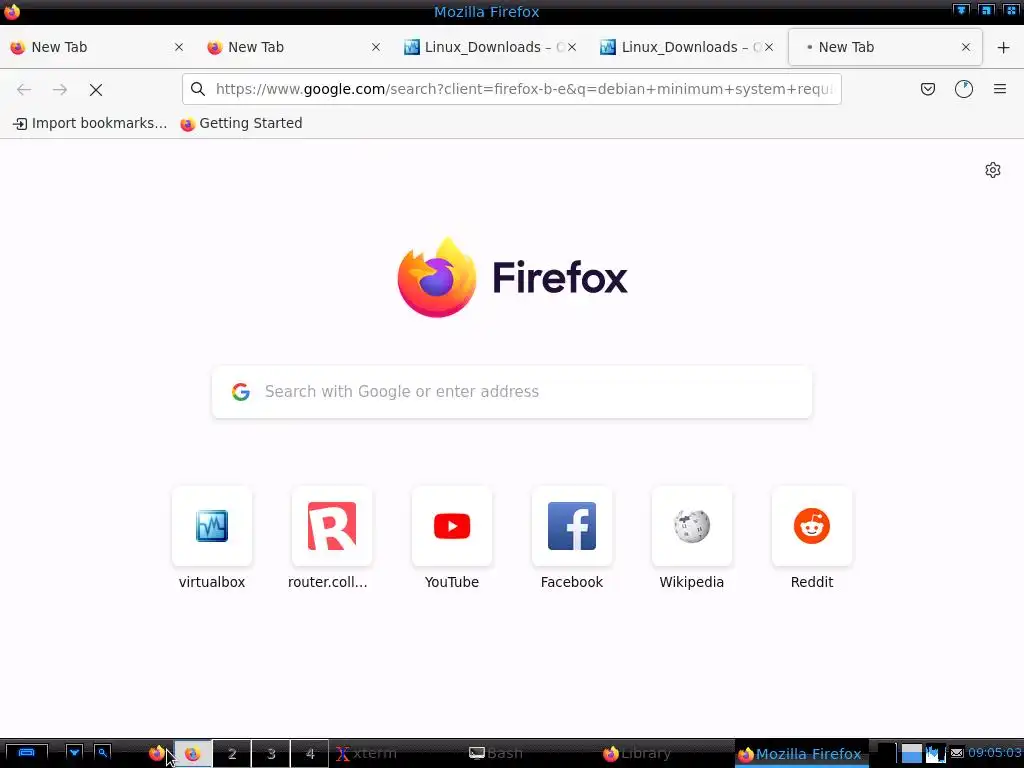Click Import bookmarks... in bookmarks toolbar
This screenshot has height=768, width=1024.
tap(90, 123)
